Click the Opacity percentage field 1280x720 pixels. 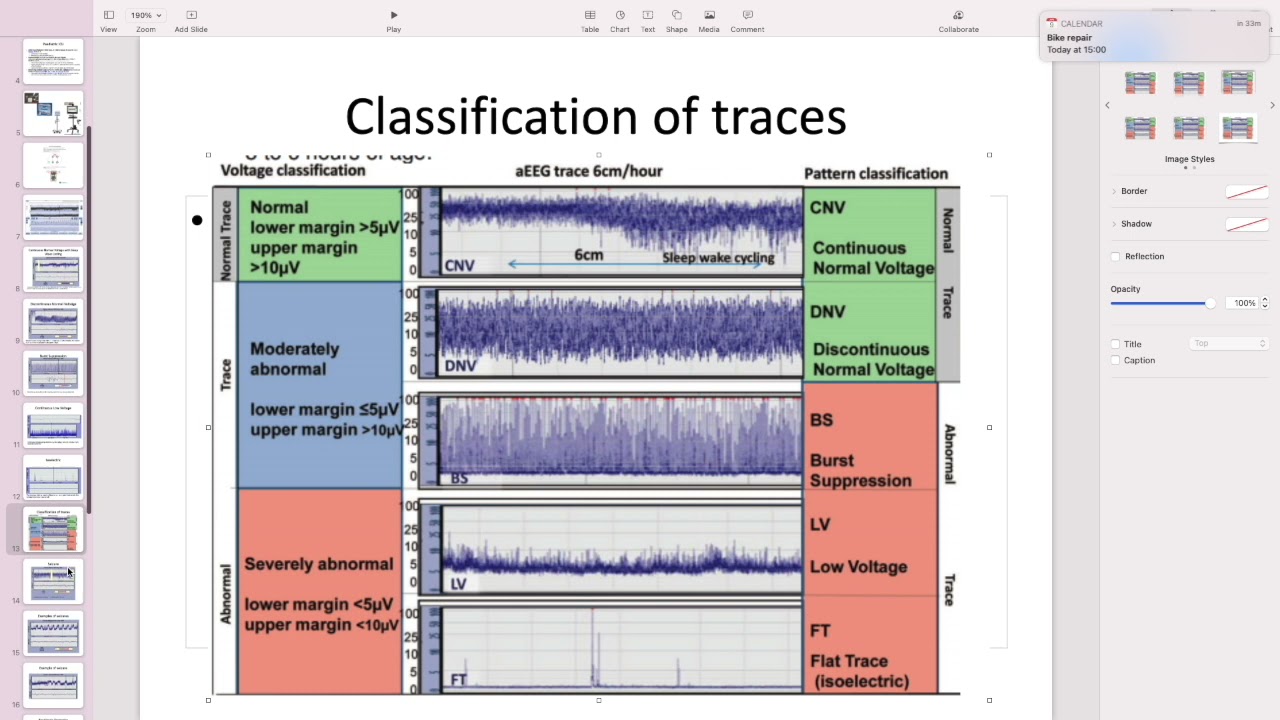[x=1243, y=303]
